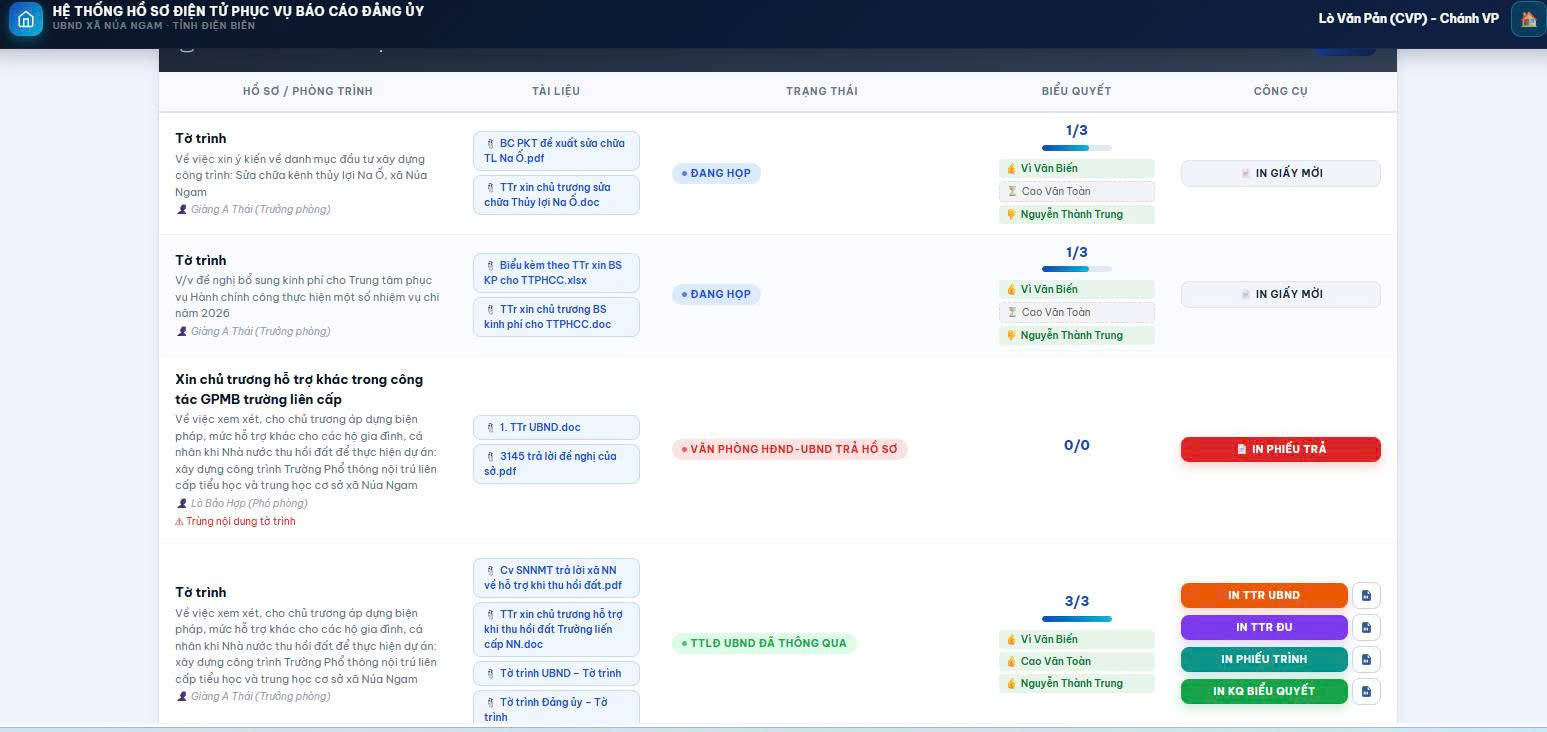
Task: Click the file icon beside IN TTR ĐU
Action: click(1366, 628)
